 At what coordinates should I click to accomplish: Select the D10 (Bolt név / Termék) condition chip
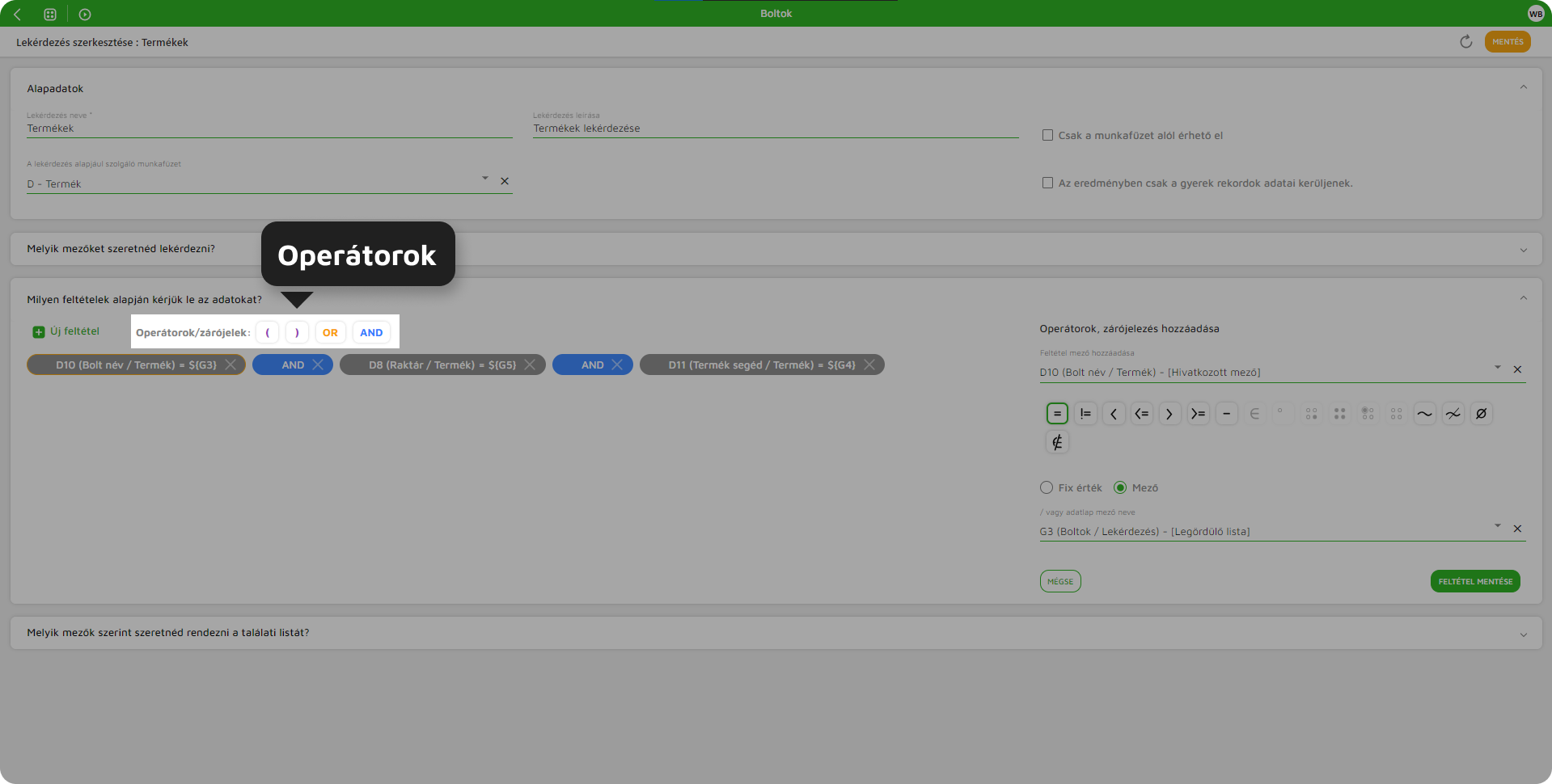pyautogui.click(x=136, y=365)
